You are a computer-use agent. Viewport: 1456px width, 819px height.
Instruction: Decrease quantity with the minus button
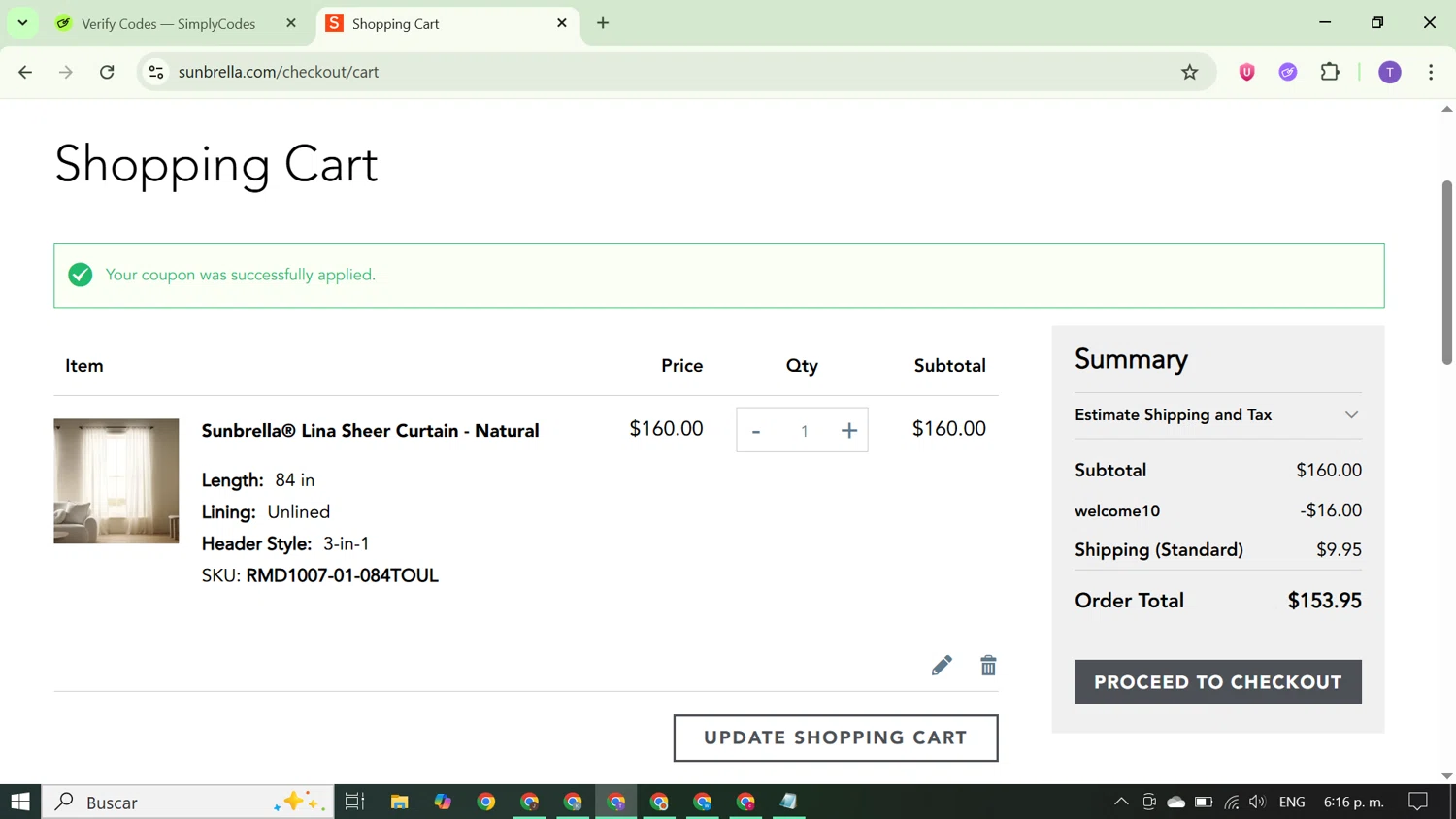pos(756,431)
